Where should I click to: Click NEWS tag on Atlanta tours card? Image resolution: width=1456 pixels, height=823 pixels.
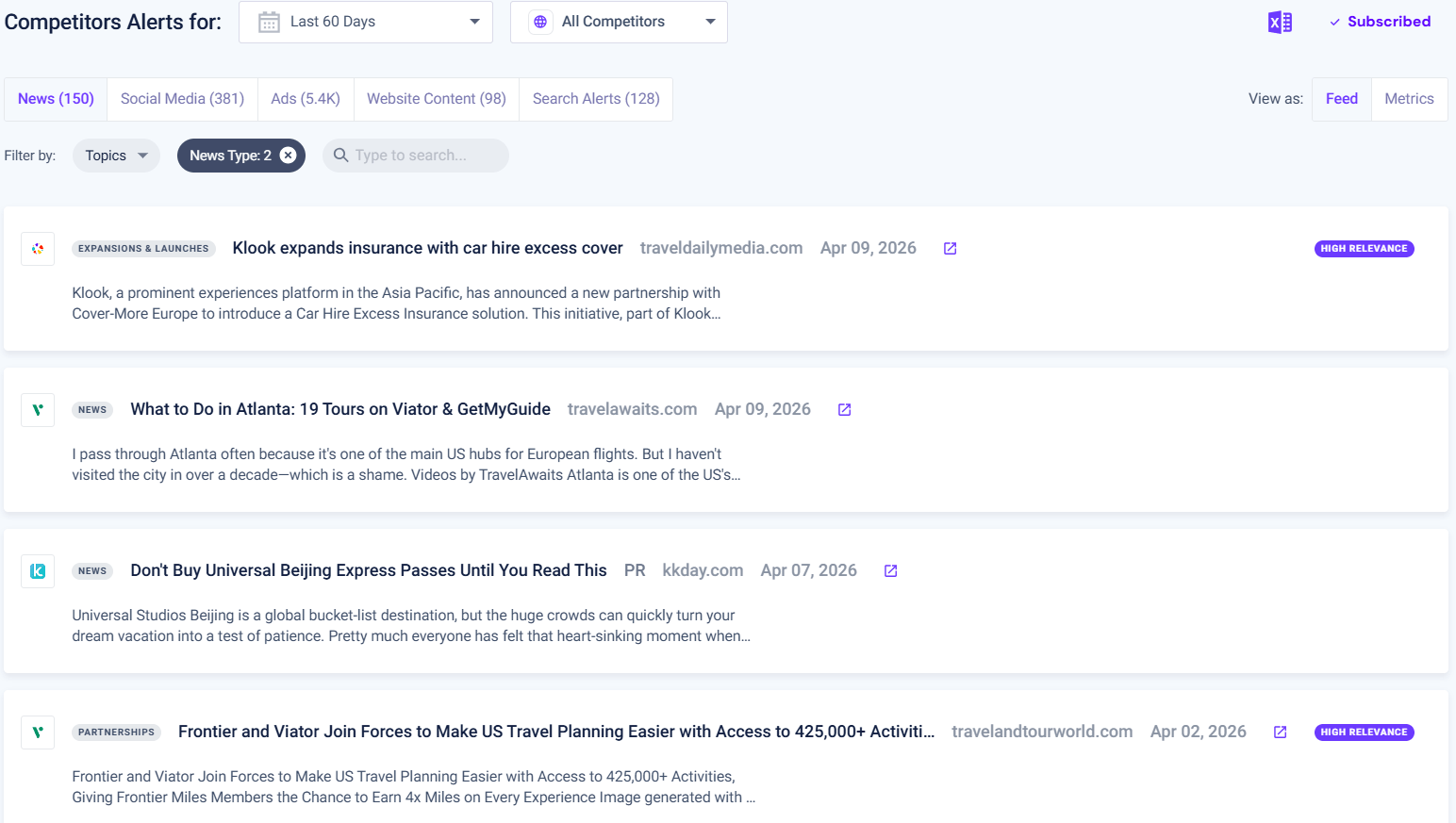tap(92, 410)
